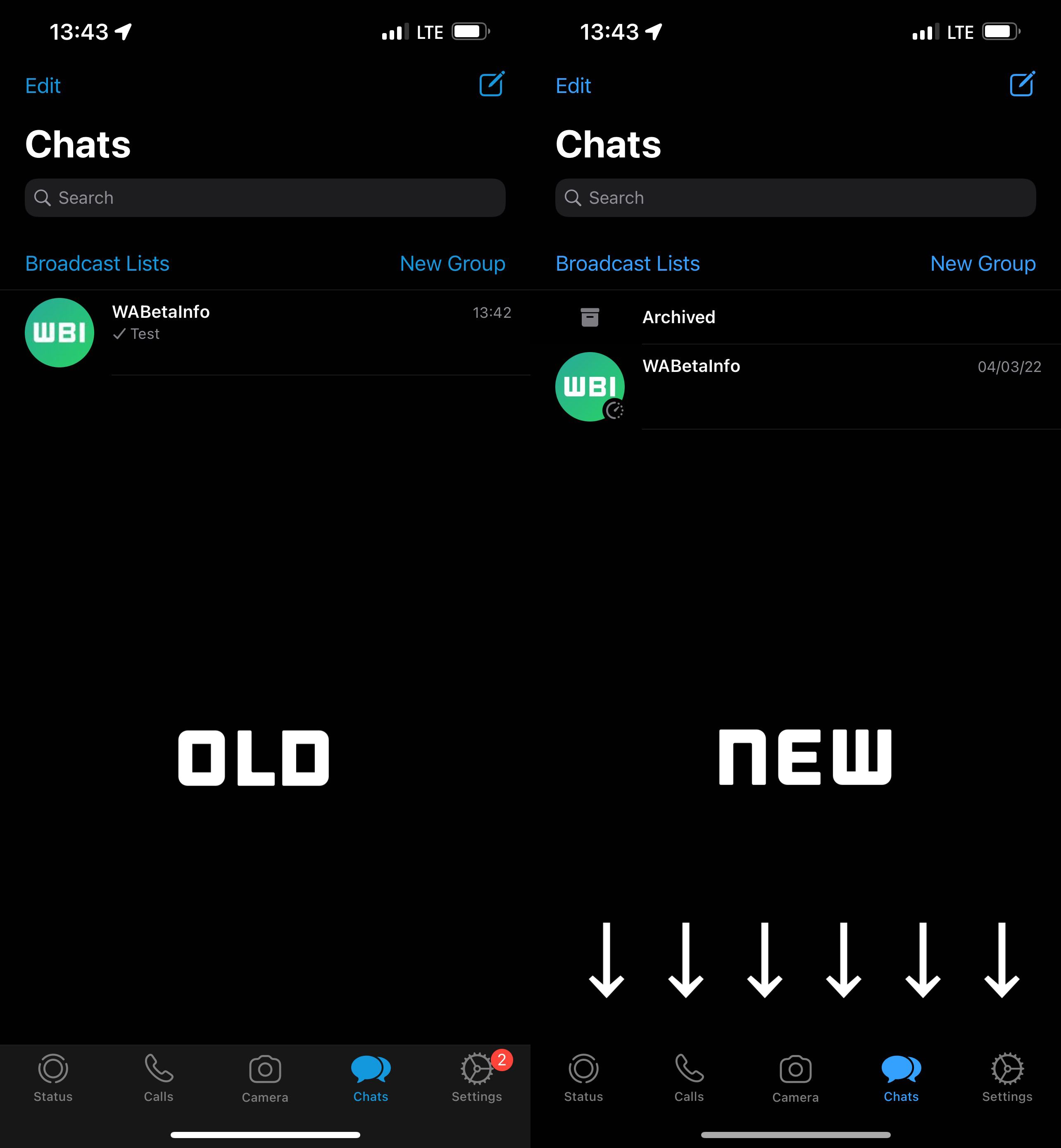Click the Broadcast Lists link
Image resolution: width=1061 pixels, height=1148 pixels.
click(x=97, y=262)
